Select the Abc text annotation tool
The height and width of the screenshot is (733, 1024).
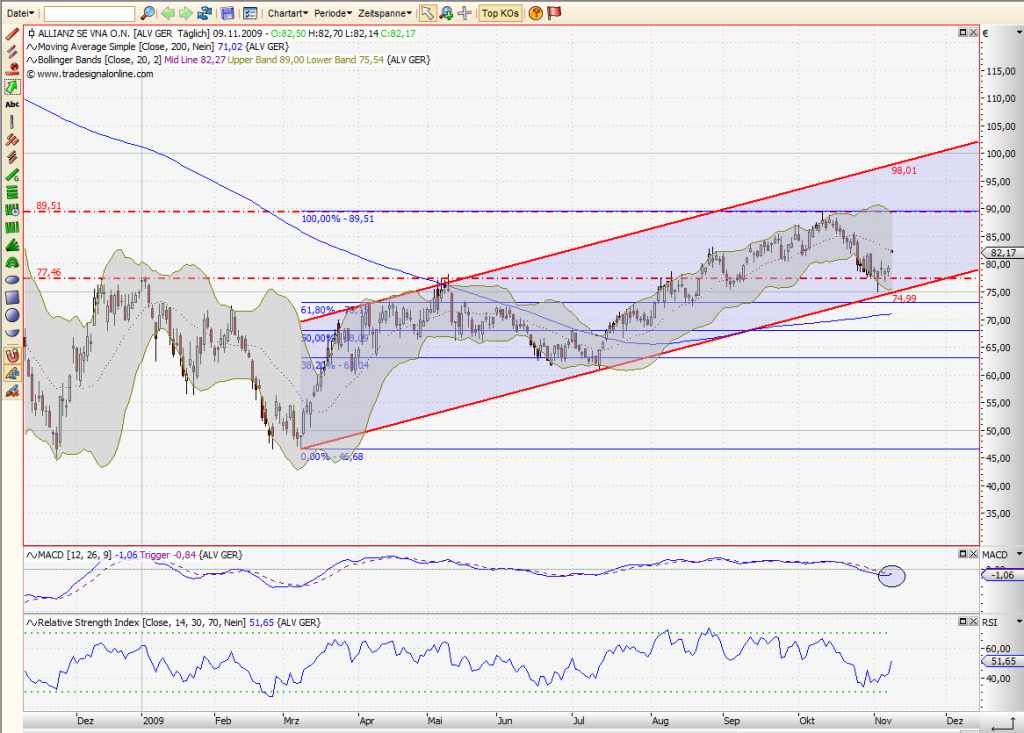12,105
